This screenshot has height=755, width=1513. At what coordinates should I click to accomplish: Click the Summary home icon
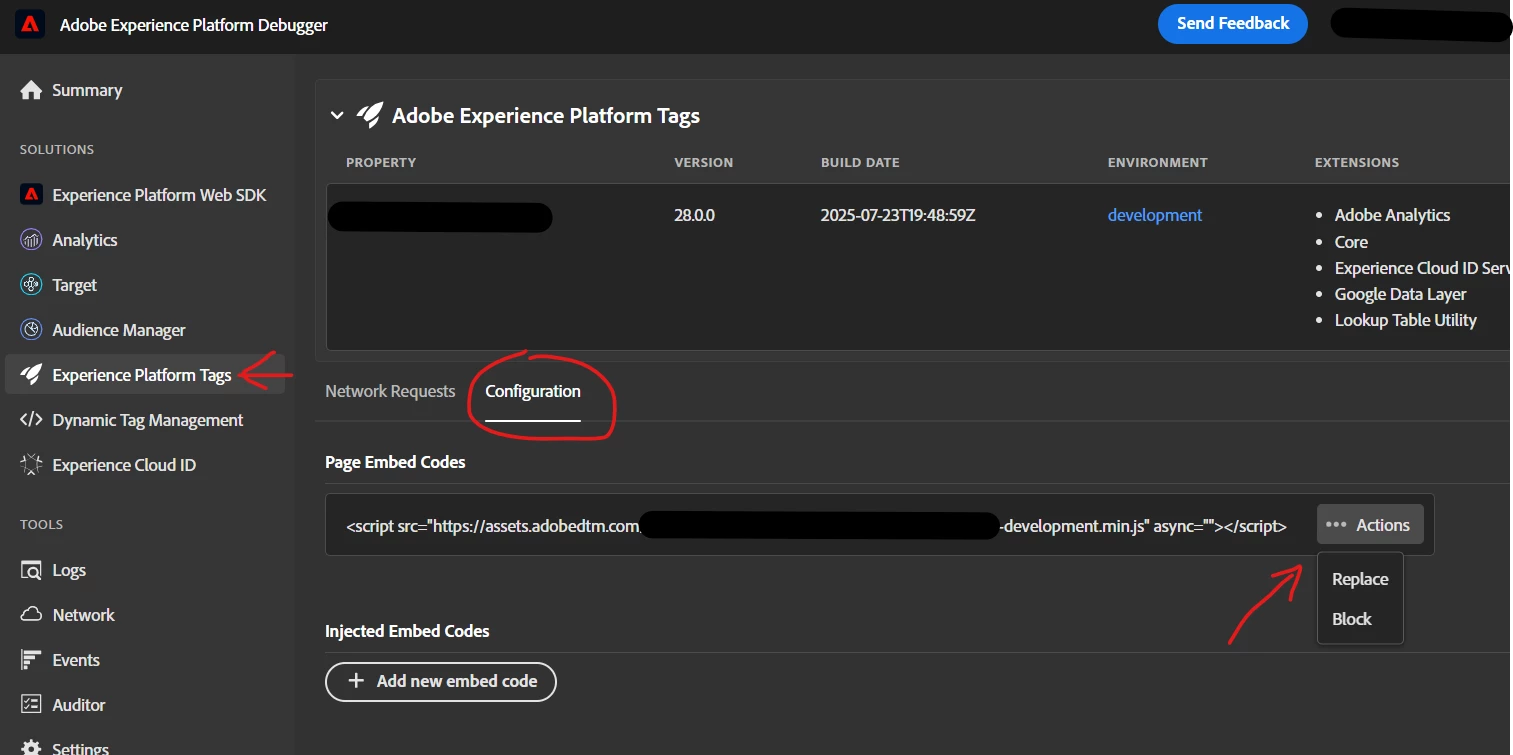pos(31,90)
